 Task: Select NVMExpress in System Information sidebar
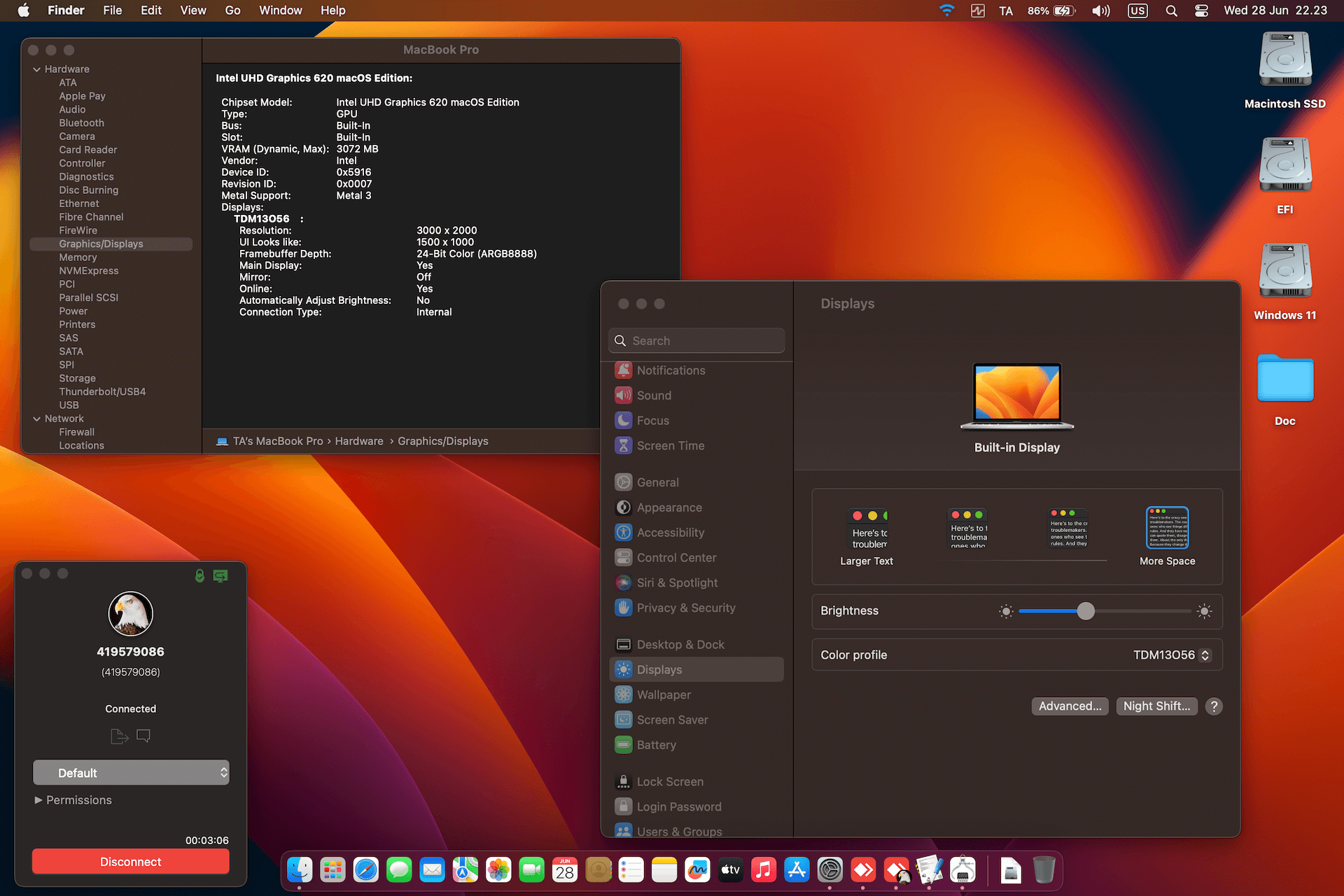coord(89,270)
